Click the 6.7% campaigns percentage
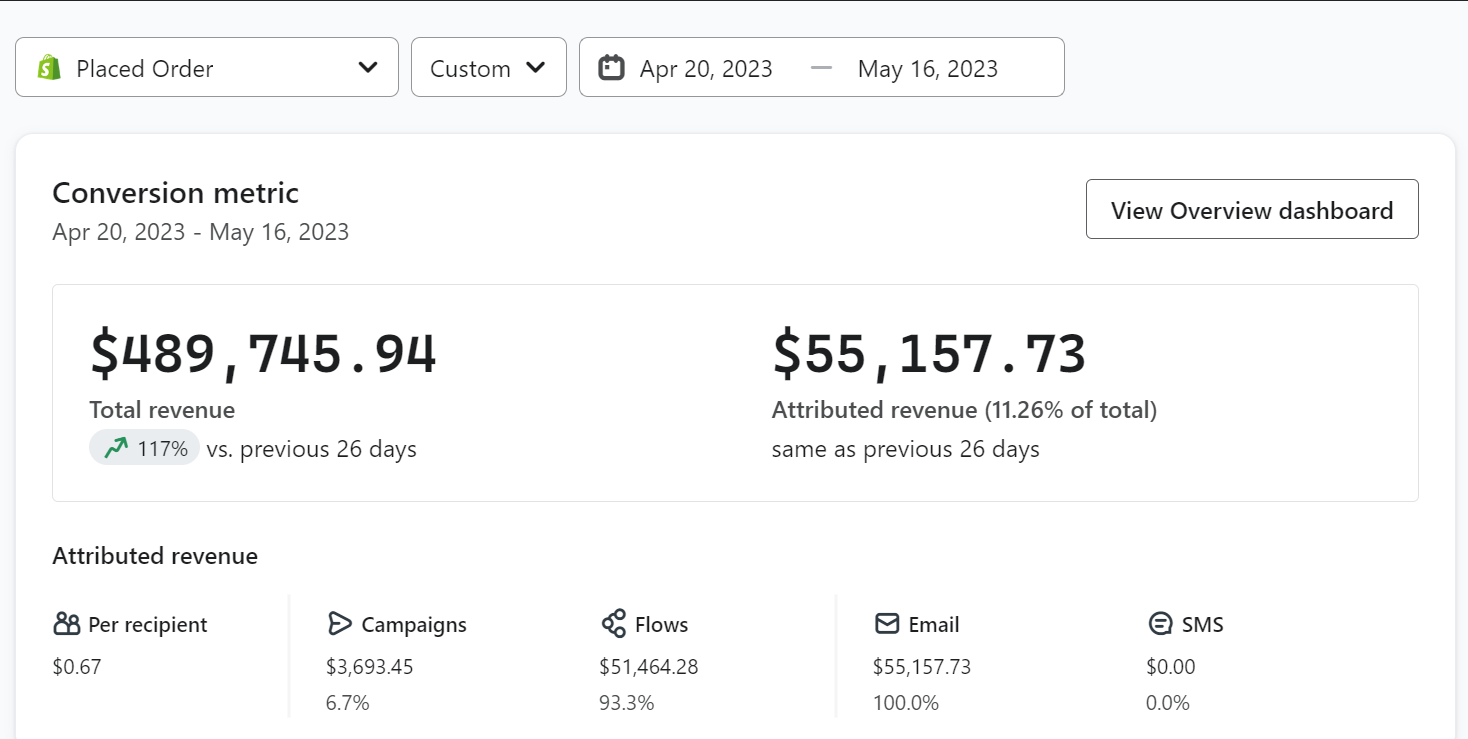Screen dimensions: 1468x739 coord(348,703)
